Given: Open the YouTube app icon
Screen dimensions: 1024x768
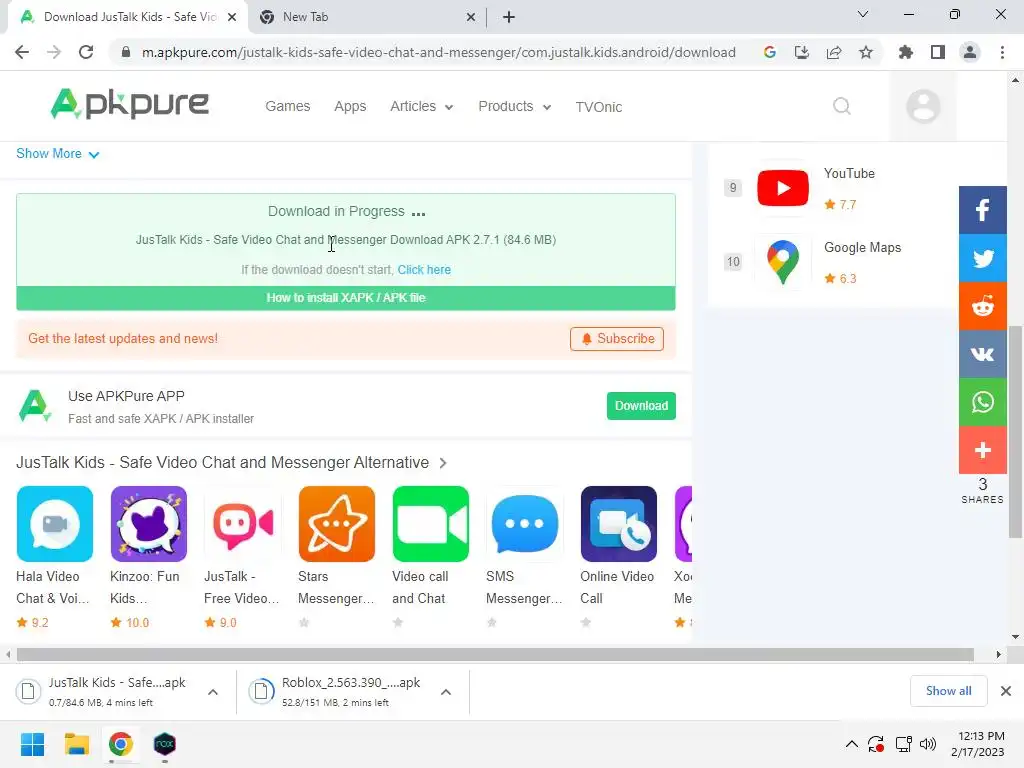Looking at the screenshot, I should tap(782, 188).
